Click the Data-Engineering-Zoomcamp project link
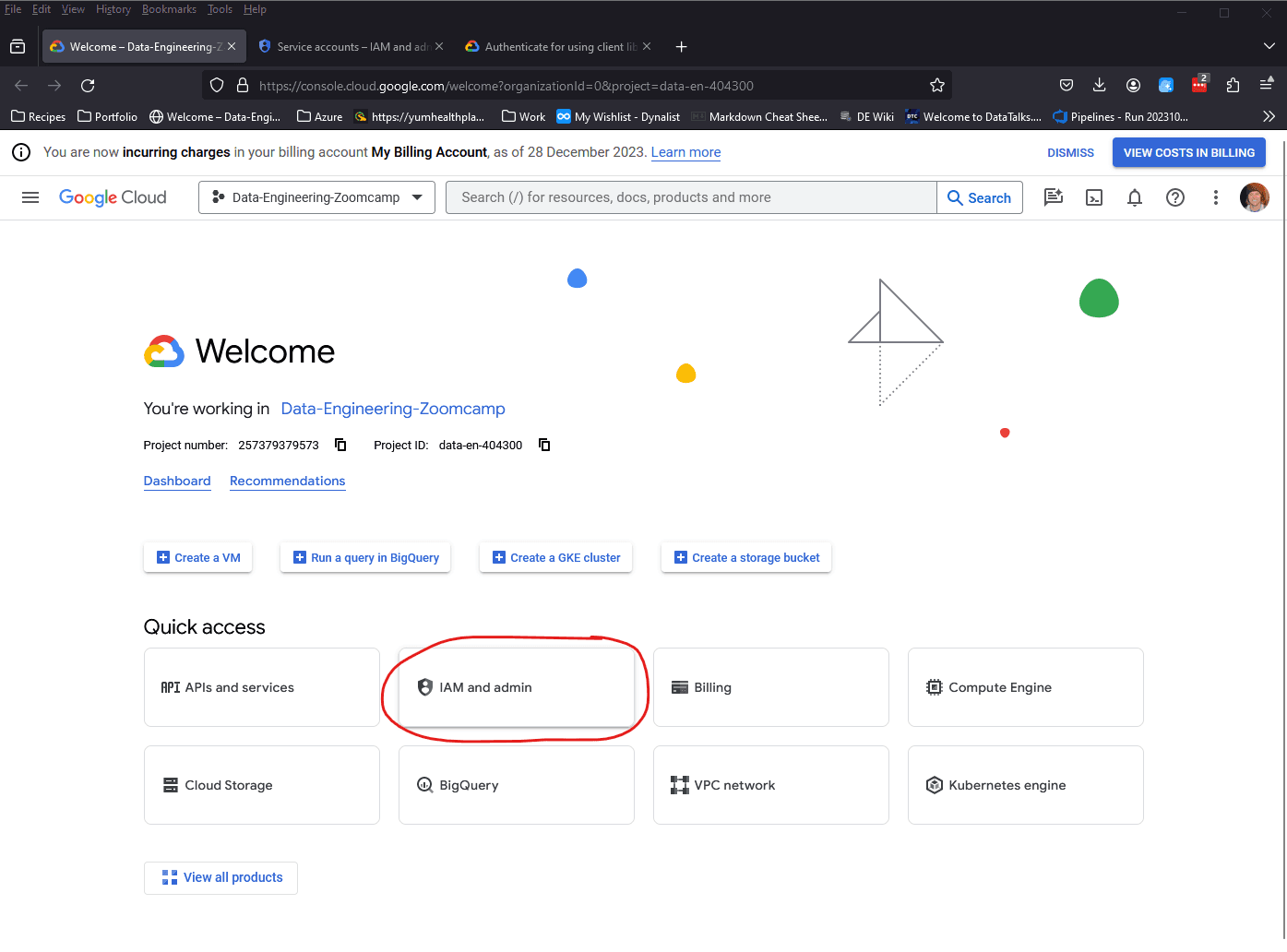Image resolution: width=1287 pixels, height=952 pixels. [x=393, y=409]
